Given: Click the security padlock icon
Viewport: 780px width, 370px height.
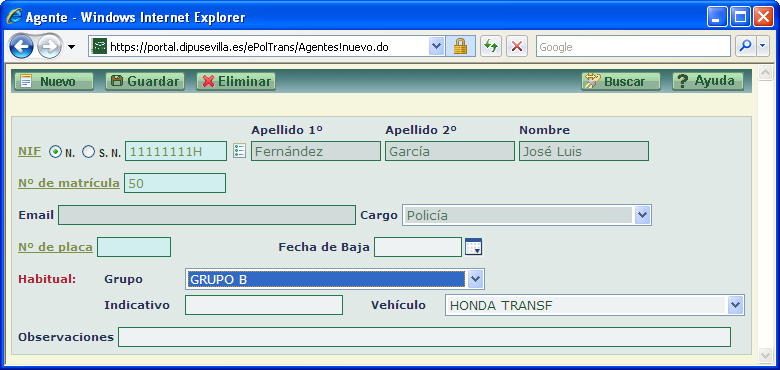Looking at the screenshot, I should click(x=460, y=47).
